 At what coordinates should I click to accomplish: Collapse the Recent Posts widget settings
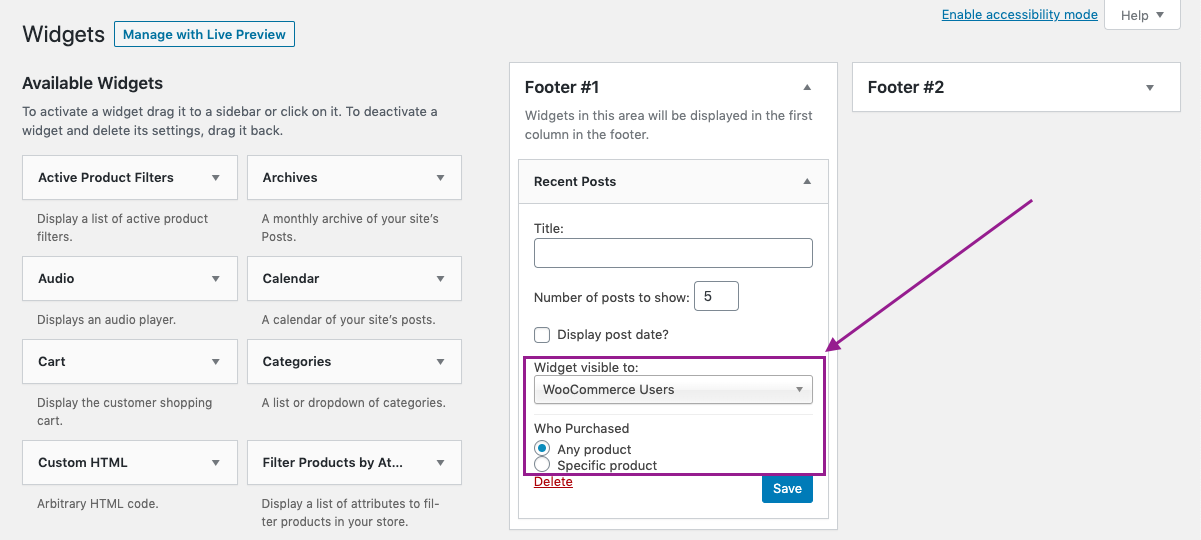coord(807,182)
